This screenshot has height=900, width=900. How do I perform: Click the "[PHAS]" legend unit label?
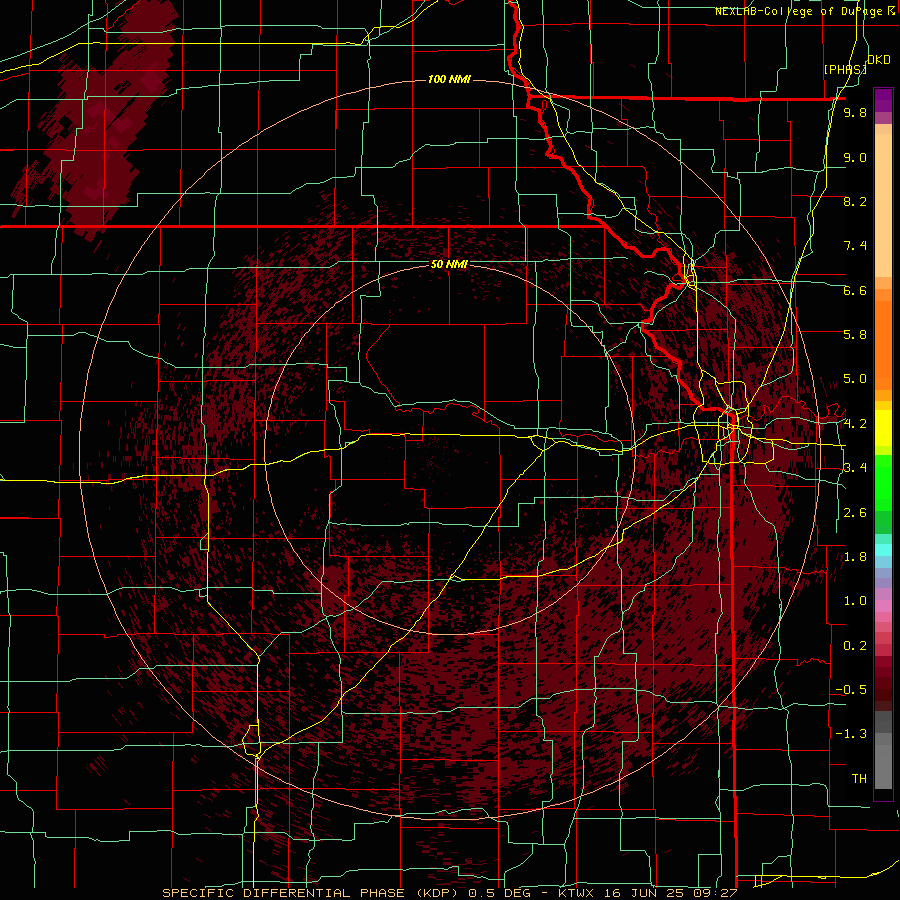[845, 69]
